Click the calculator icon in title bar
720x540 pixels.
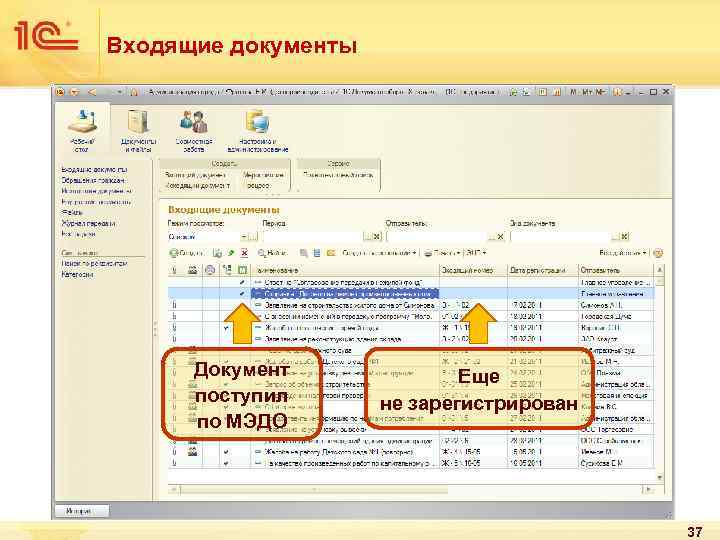tap(542, 92)
